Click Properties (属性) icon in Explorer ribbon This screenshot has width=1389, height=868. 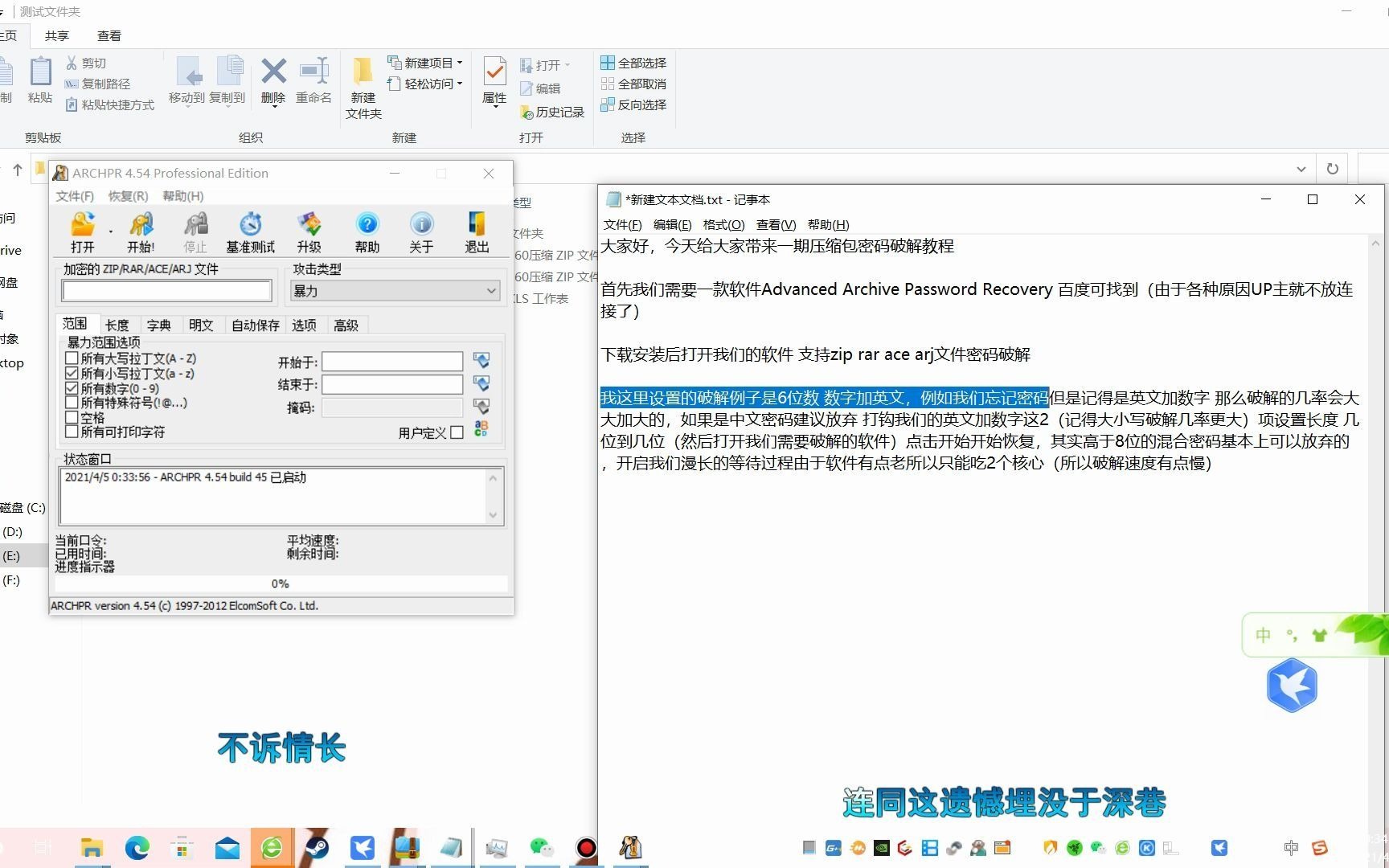(494, 80)
